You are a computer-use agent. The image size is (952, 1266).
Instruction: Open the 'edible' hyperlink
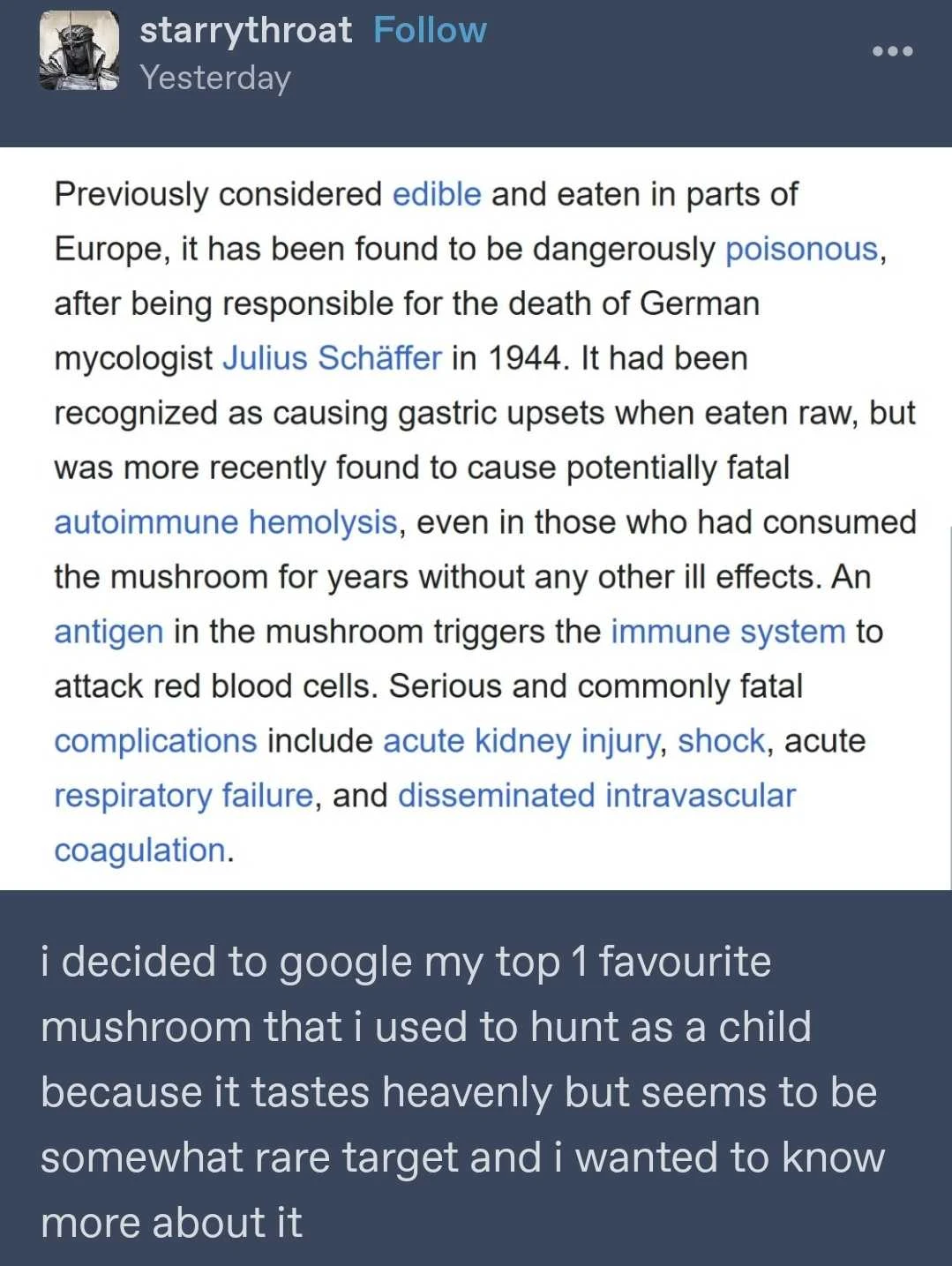pos(437,194)
